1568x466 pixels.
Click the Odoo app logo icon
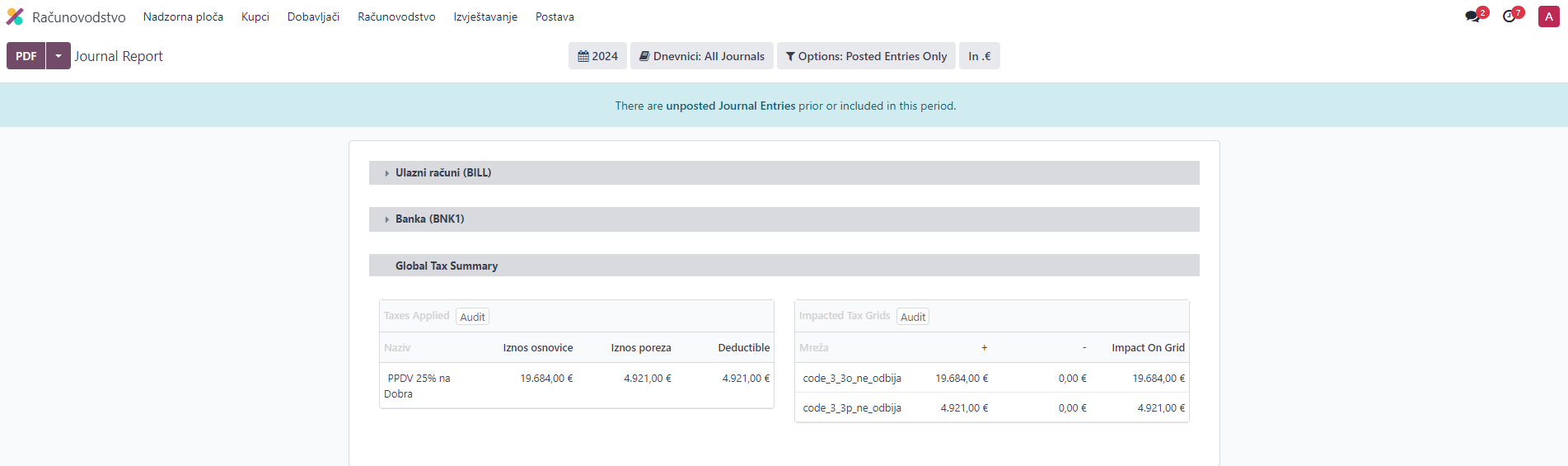point(15,16)
